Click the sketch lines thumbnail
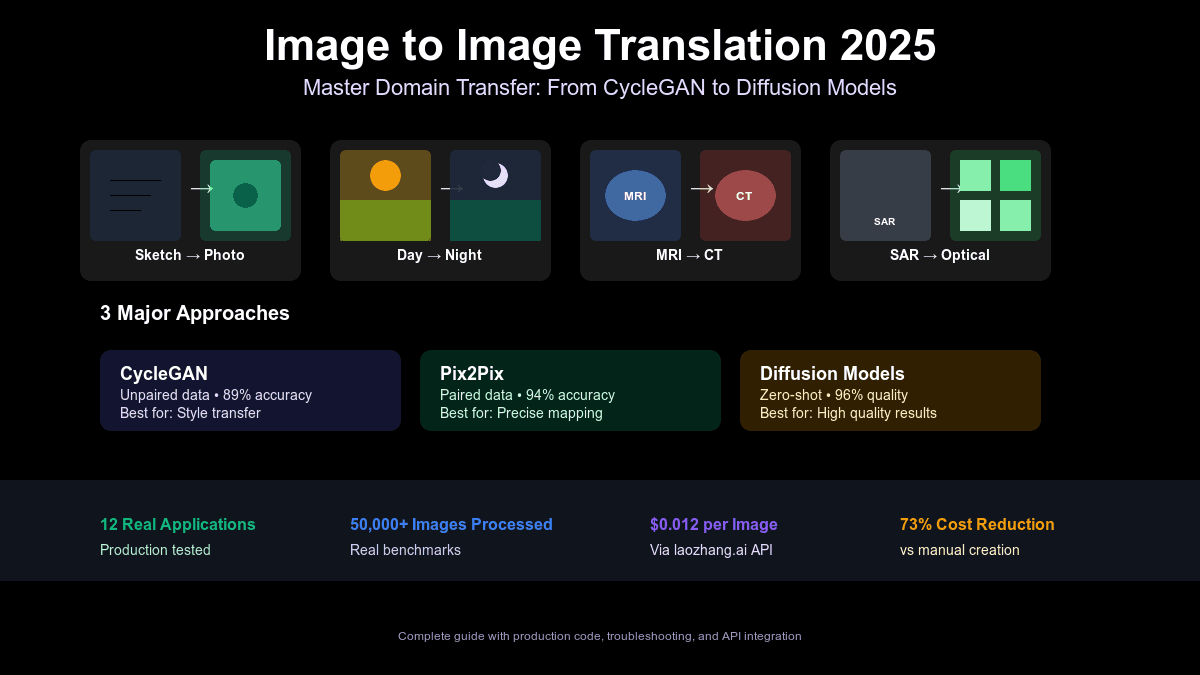The image size is (1200, 675). click(x=135, y=195)
